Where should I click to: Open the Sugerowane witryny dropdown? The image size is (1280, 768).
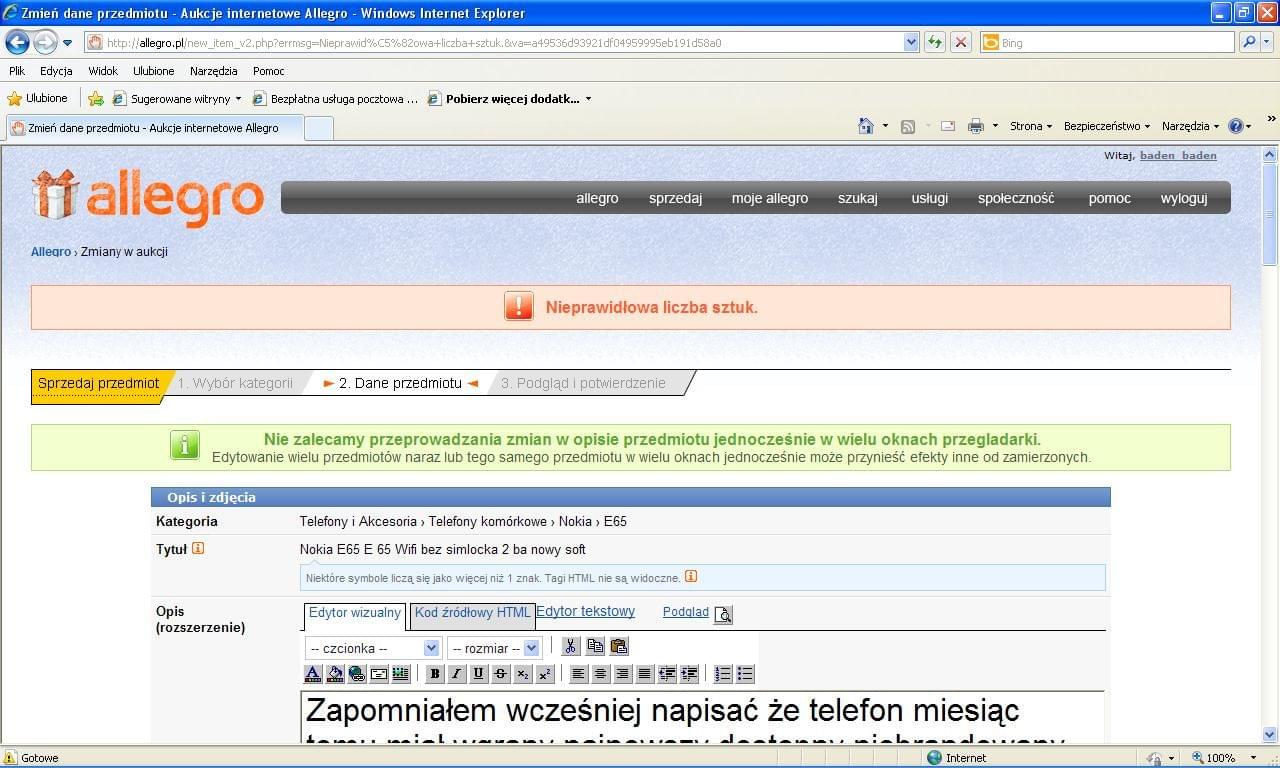coord(238,99)
